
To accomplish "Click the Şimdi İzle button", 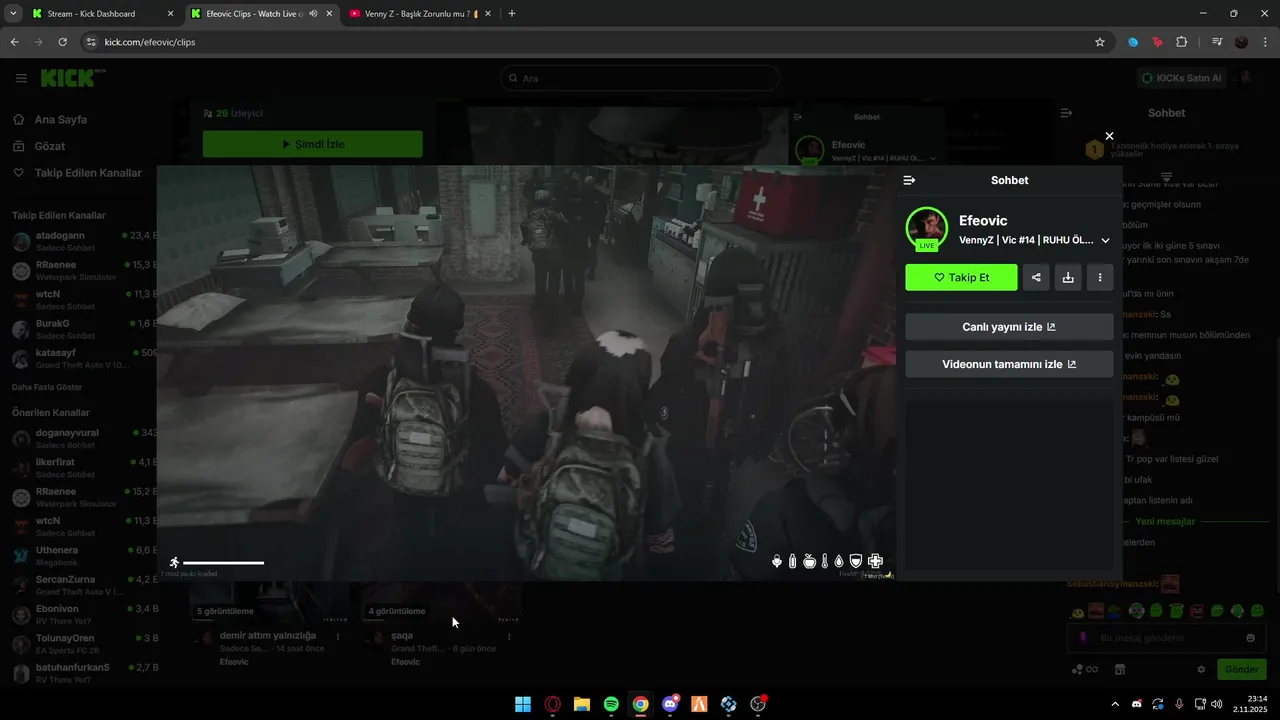I will pos(312,144).
